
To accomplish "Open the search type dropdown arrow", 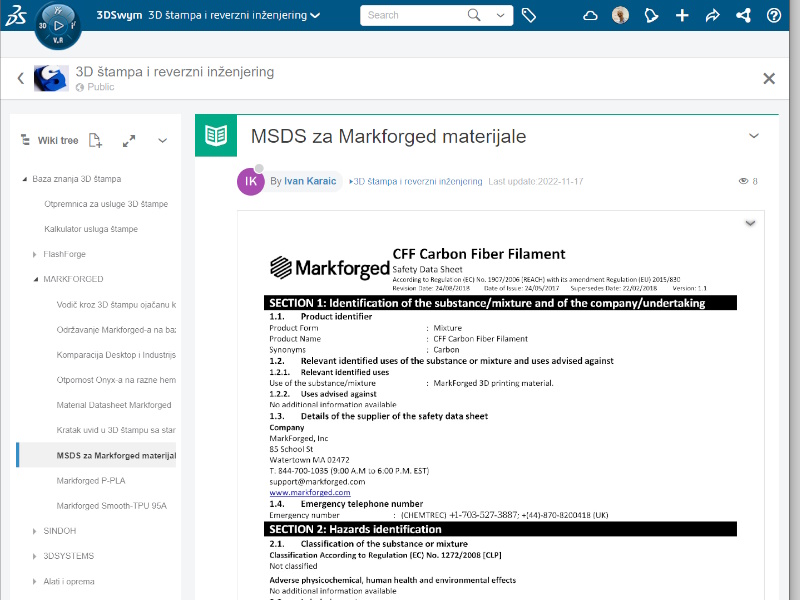I will 500,16.
